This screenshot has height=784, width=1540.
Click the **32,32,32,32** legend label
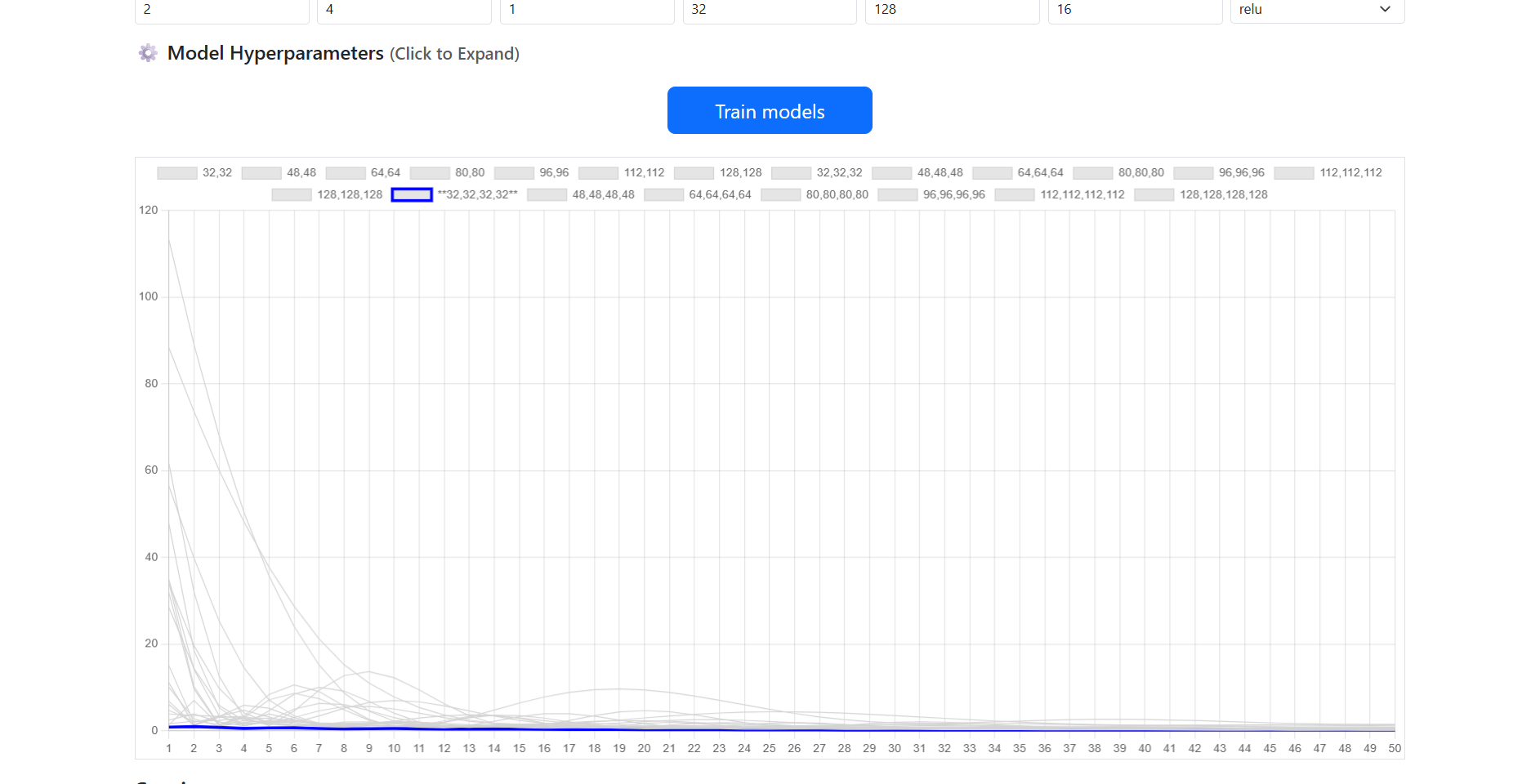click(477, 195)
